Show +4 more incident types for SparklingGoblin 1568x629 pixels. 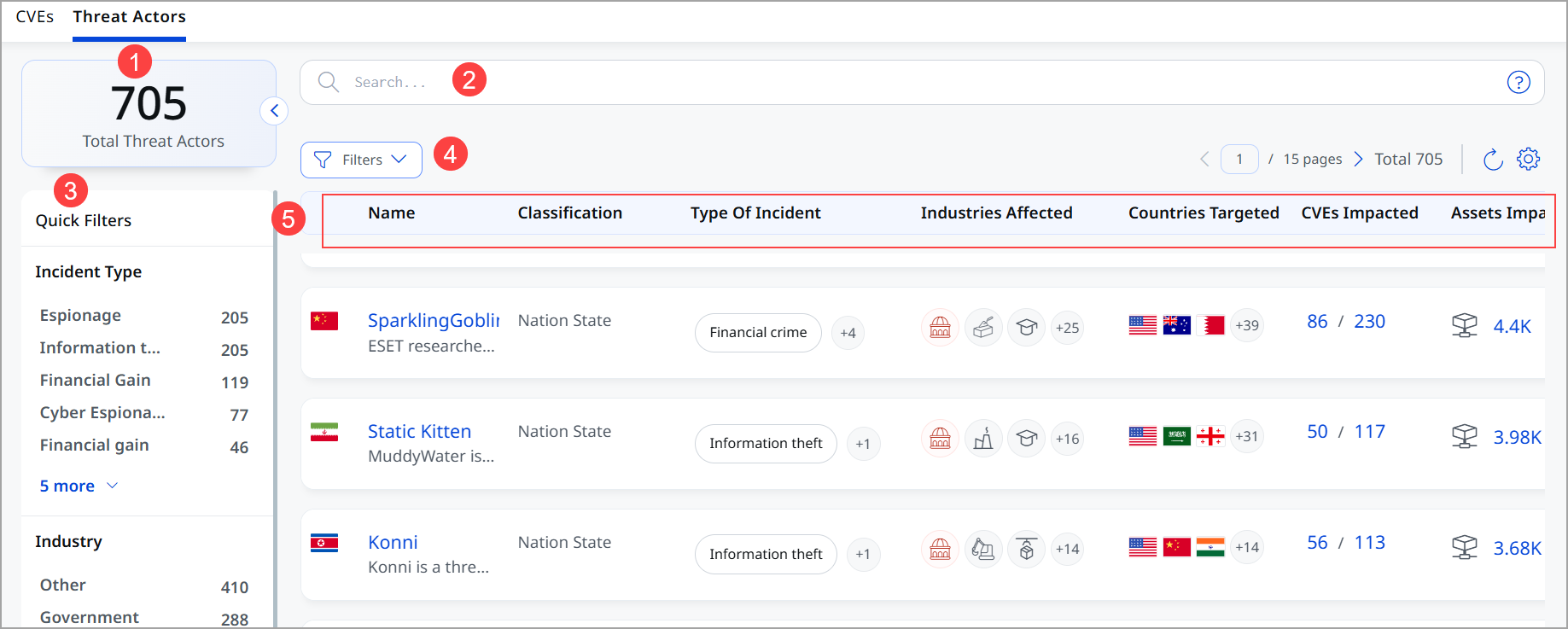click(848, 333)
